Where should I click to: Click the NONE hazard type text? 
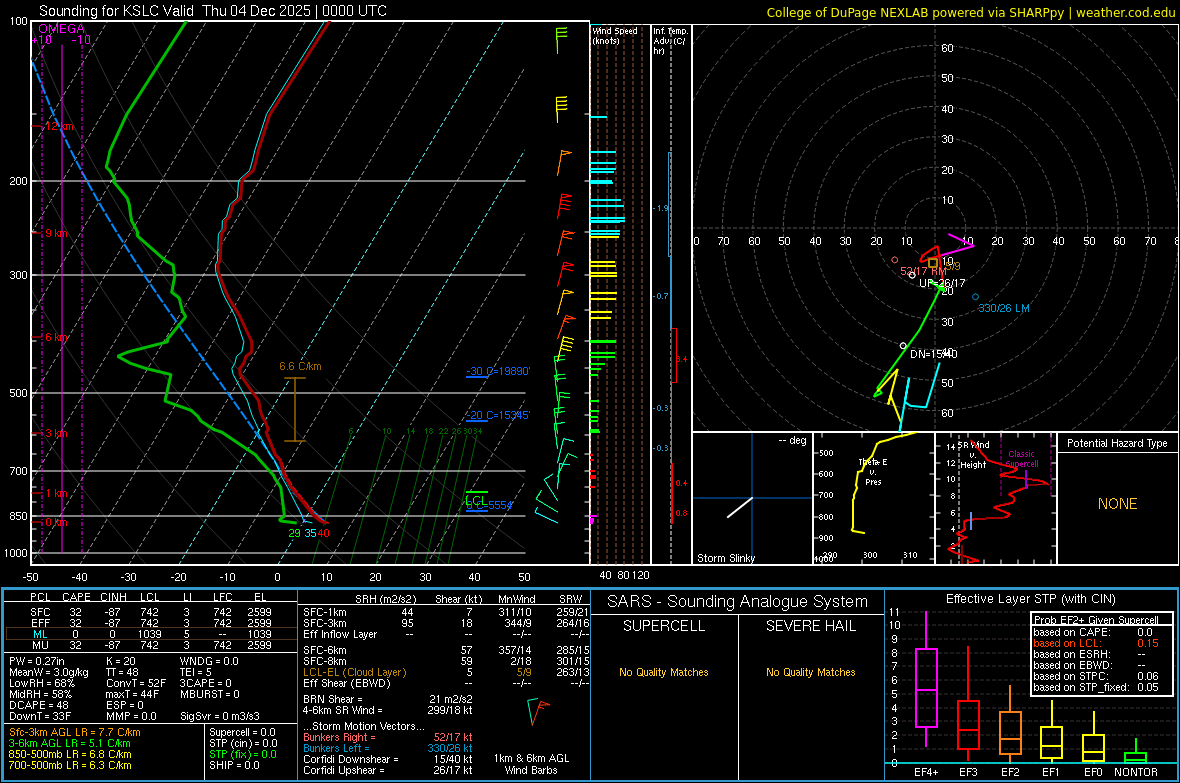pyautogui.click(x=1117, y=504)
